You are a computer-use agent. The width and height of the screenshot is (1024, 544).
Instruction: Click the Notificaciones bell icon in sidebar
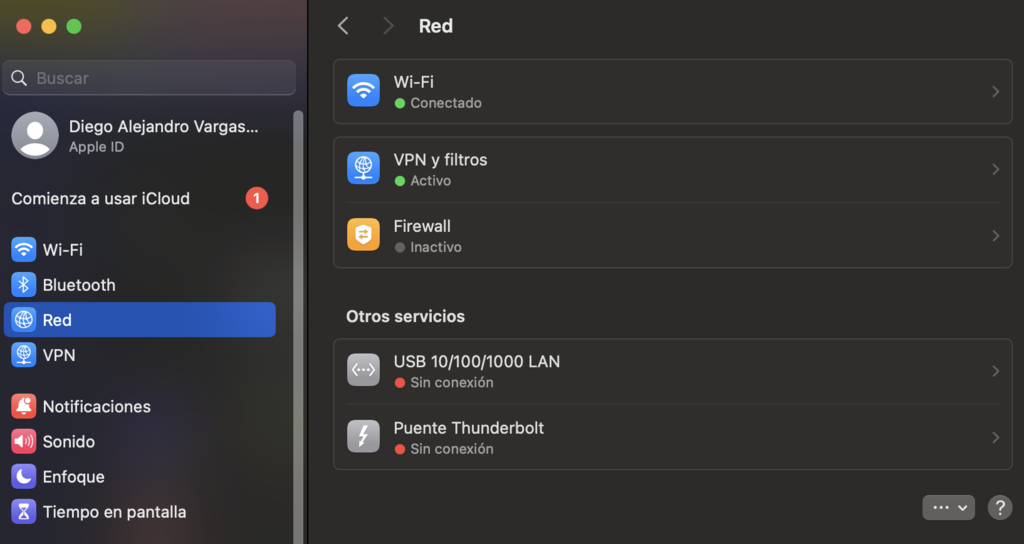(x=23, y=407)
